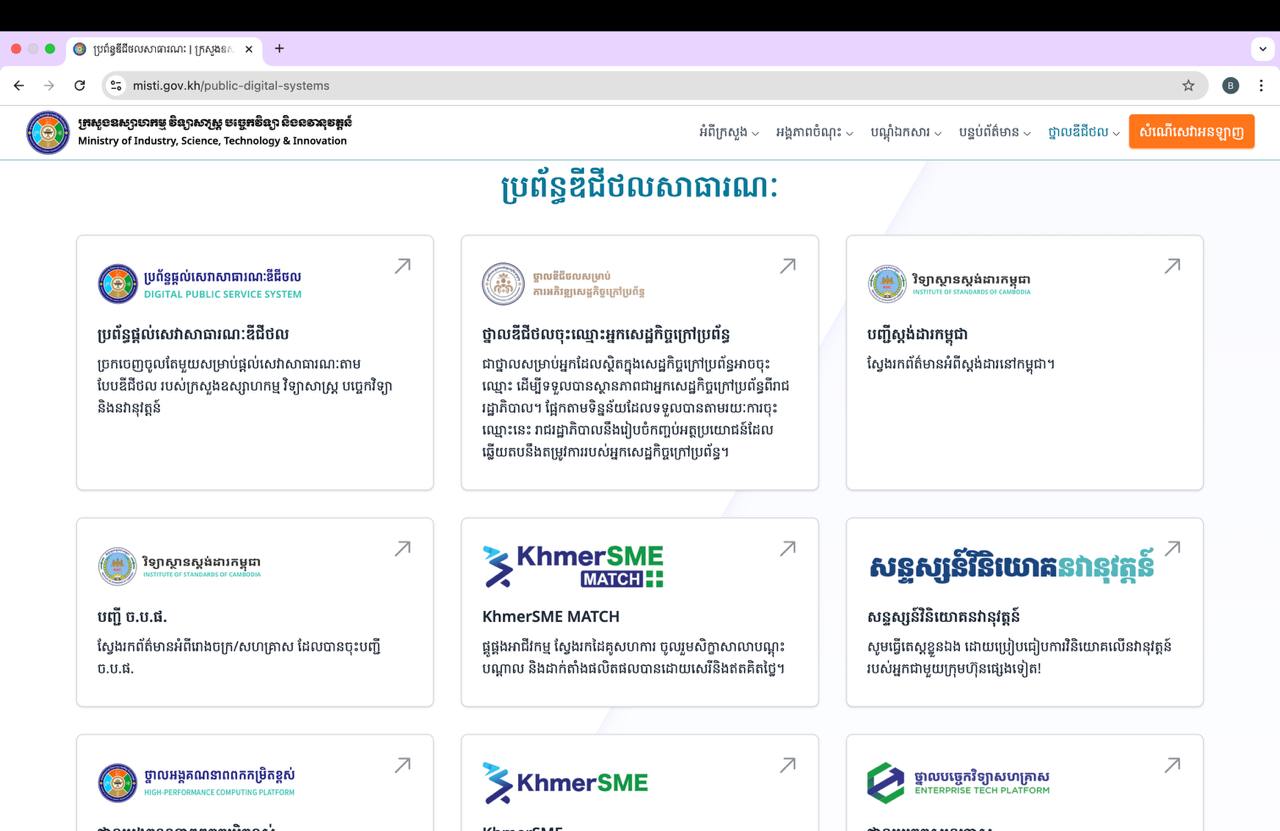Image resolution: width=1280 pixels, height=831 pixels.
Task: Open the Chrome three-dot menu
Action: click(1261, 86)
